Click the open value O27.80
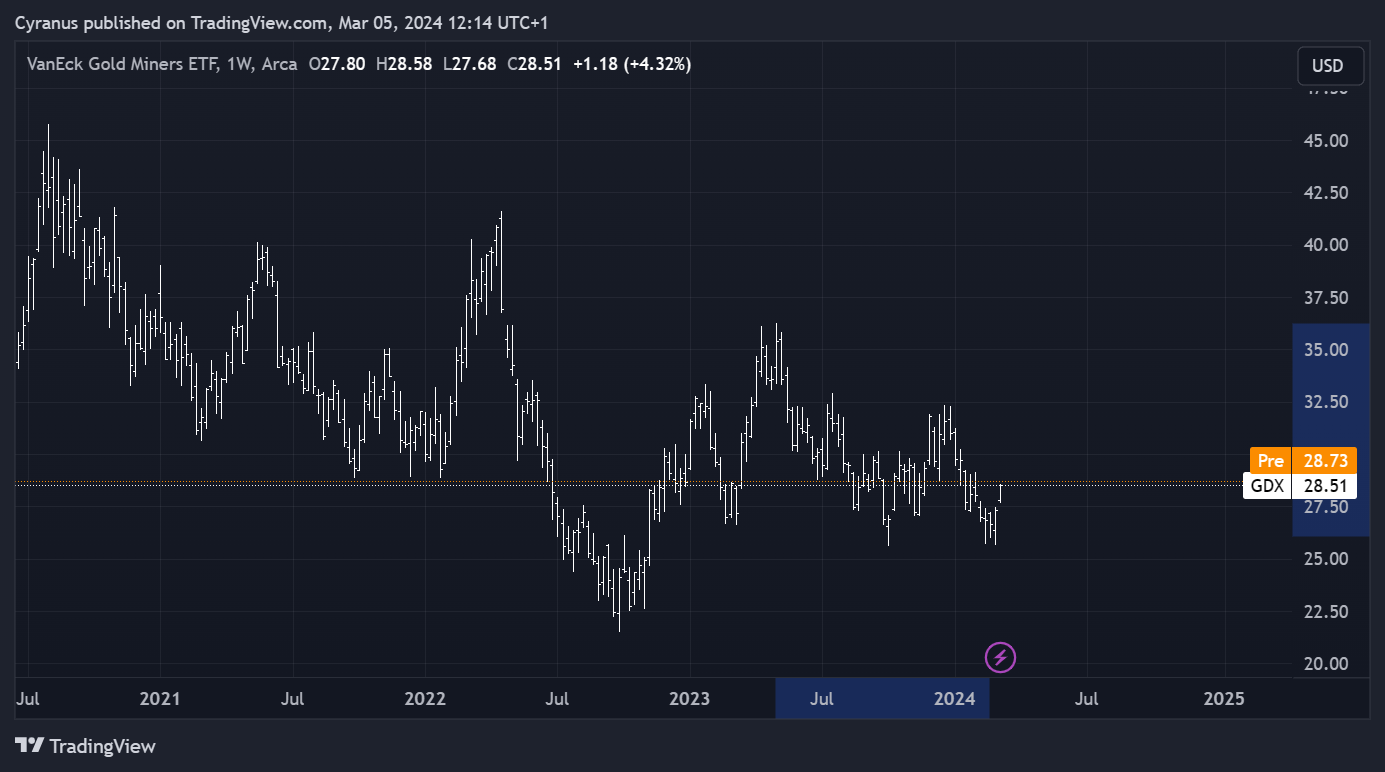The width and height of the screenshot is (1385, 772). [338, 64]
